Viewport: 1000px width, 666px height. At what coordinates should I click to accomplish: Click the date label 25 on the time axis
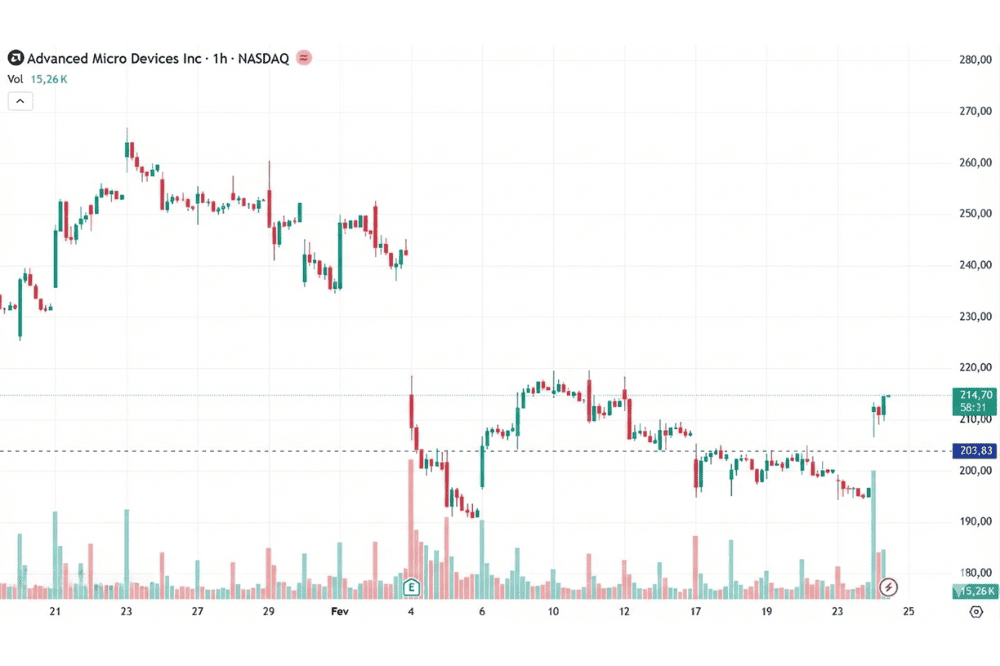tap(909, 611)
